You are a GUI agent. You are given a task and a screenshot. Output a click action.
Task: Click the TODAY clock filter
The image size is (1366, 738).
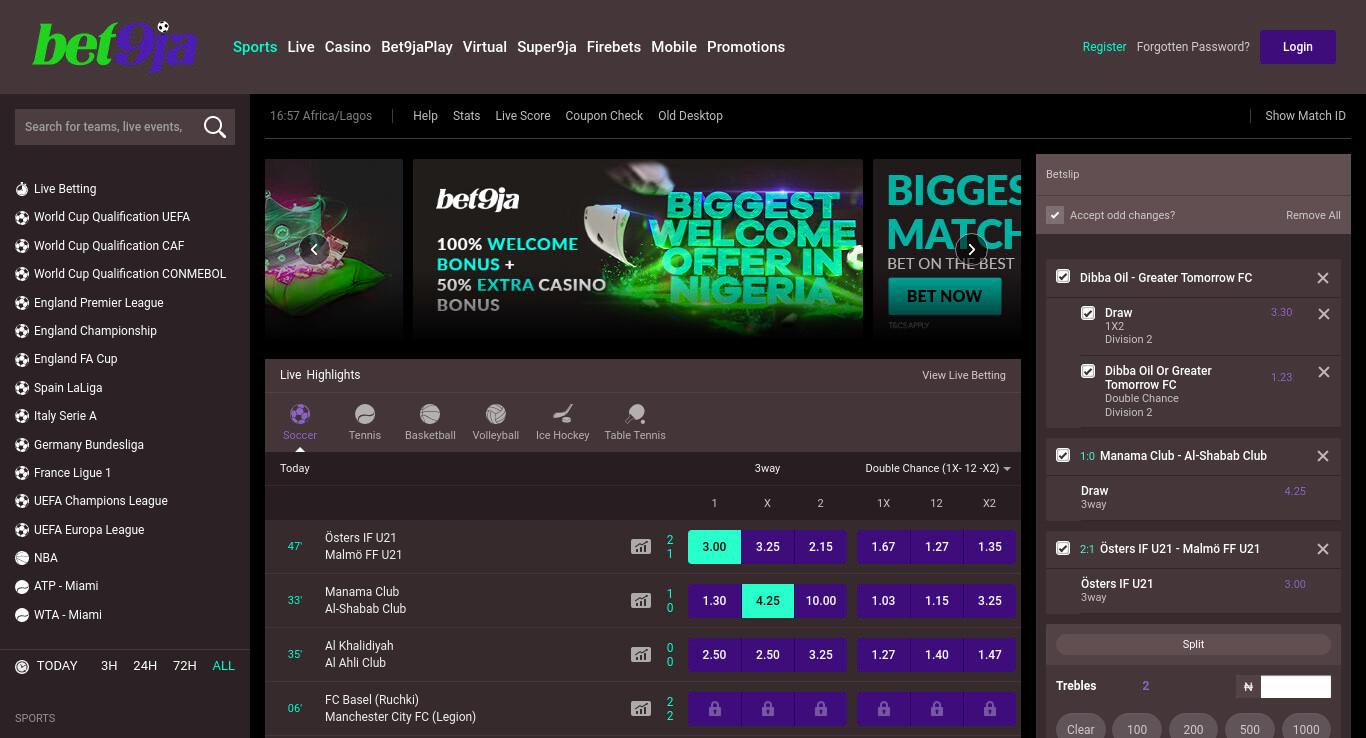click(46, 666)
